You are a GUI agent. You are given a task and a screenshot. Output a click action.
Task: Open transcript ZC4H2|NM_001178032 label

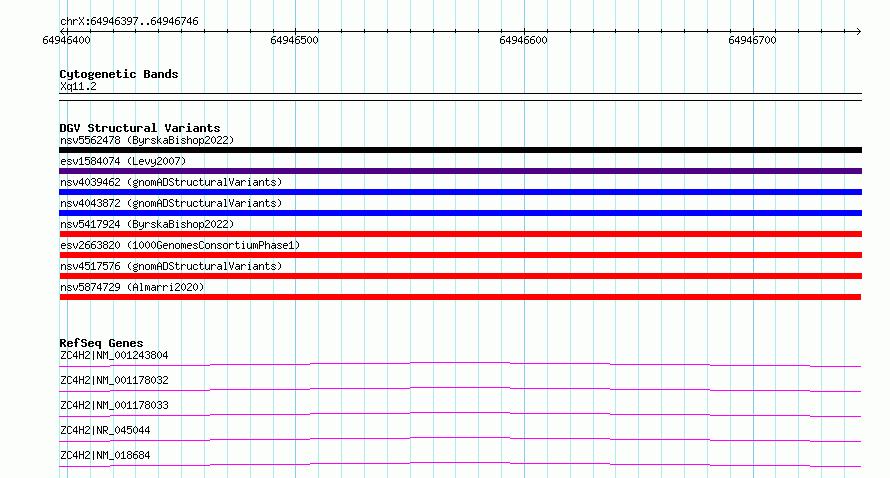coord(114,380)
